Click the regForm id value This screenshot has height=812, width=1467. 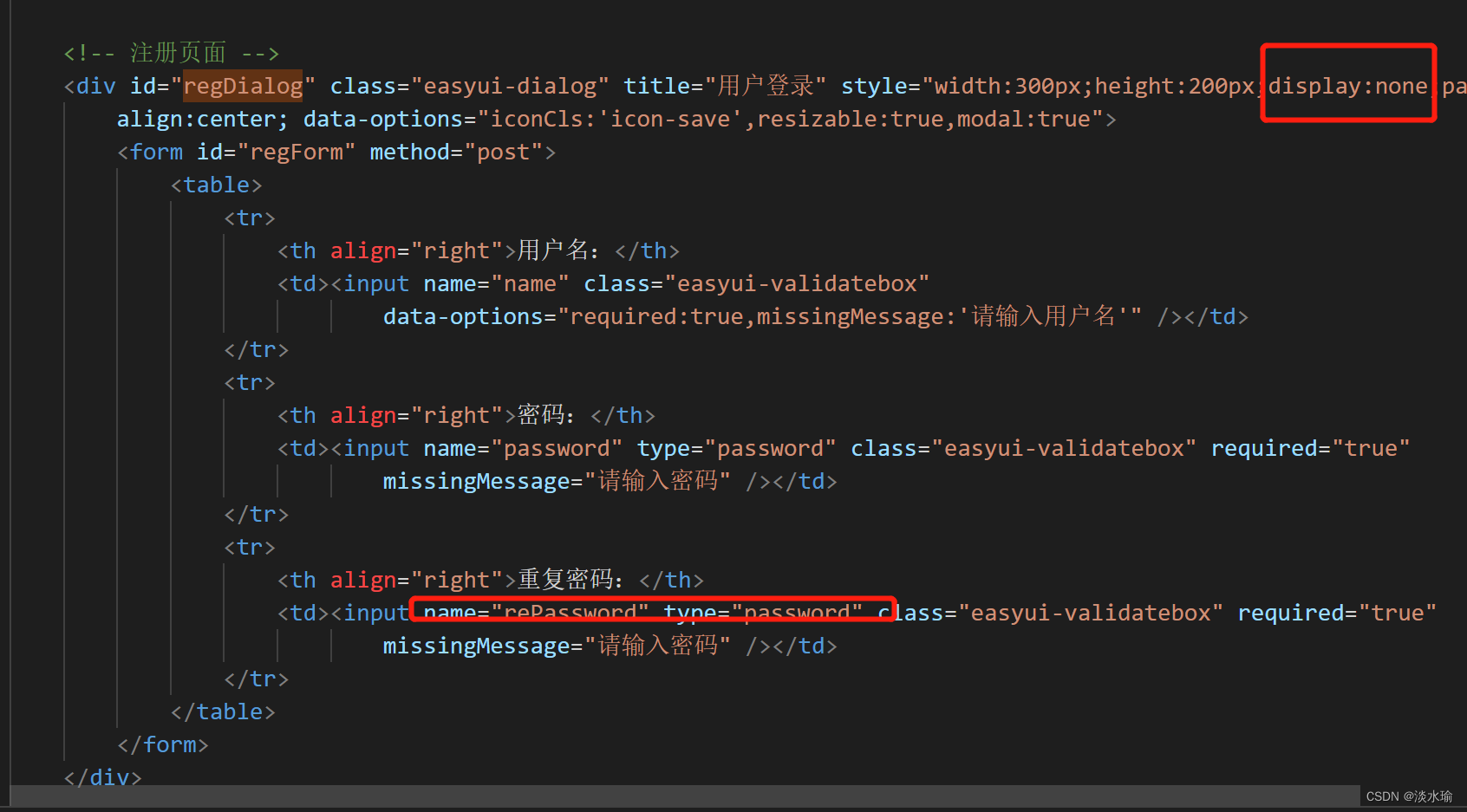pos(297,152)
